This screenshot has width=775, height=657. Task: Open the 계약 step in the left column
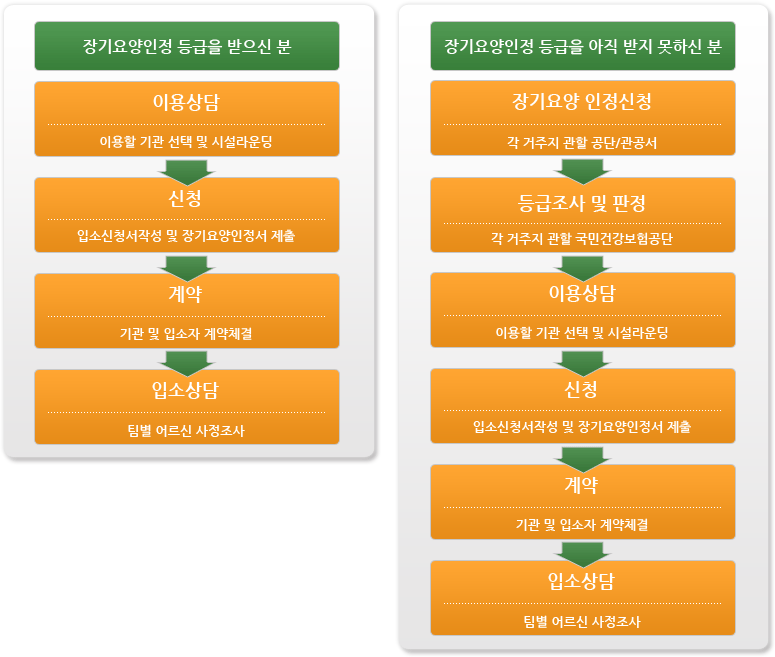click(187, 311)
